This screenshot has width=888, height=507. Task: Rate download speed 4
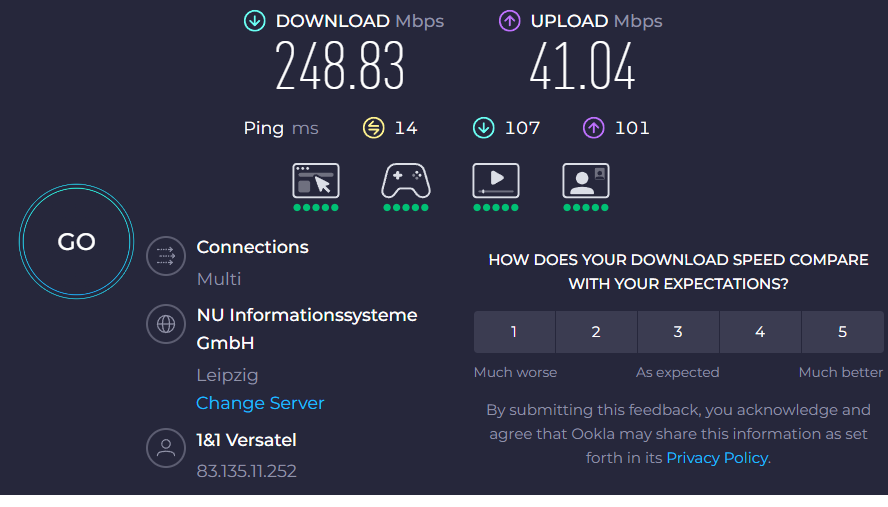[760, 332]
